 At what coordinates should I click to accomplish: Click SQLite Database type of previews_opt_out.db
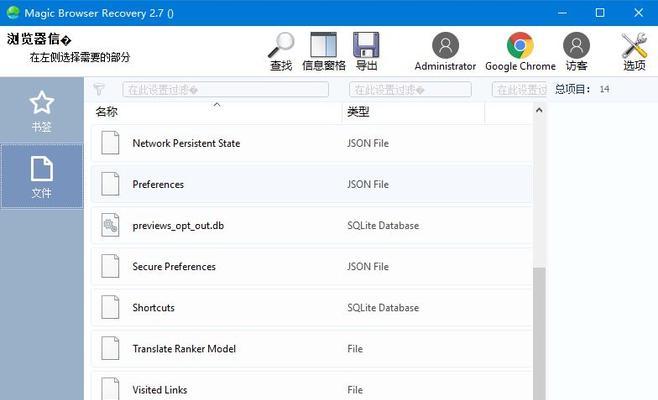tap(383, 225)
